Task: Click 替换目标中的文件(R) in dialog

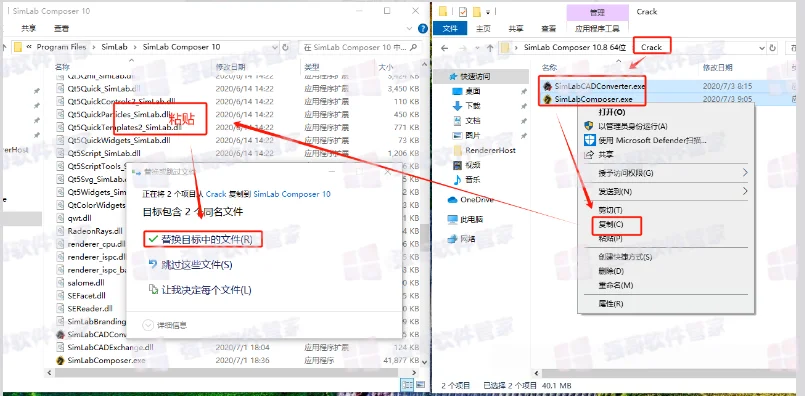Action: [206, 239]
